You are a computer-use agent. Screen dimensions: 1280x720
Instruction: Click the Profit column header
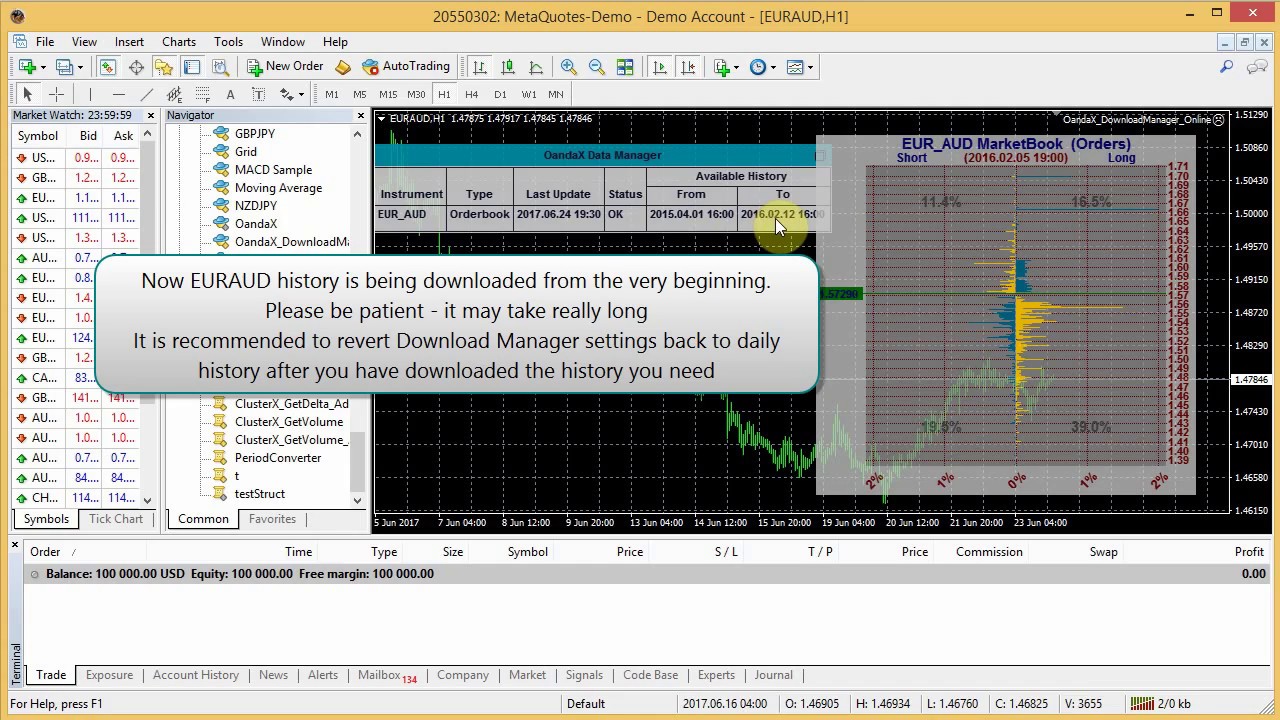[x=1249, y=552]
